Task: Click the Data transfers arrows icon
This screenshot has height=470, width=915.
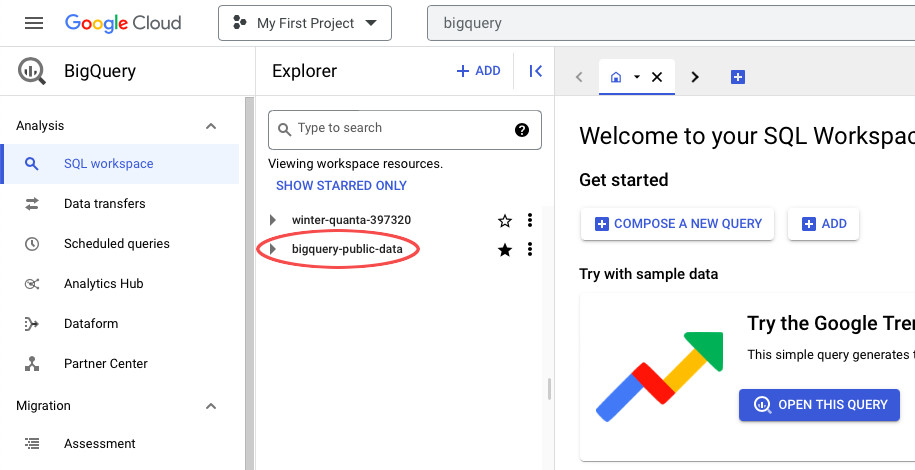Action: (x=32, y=204)
